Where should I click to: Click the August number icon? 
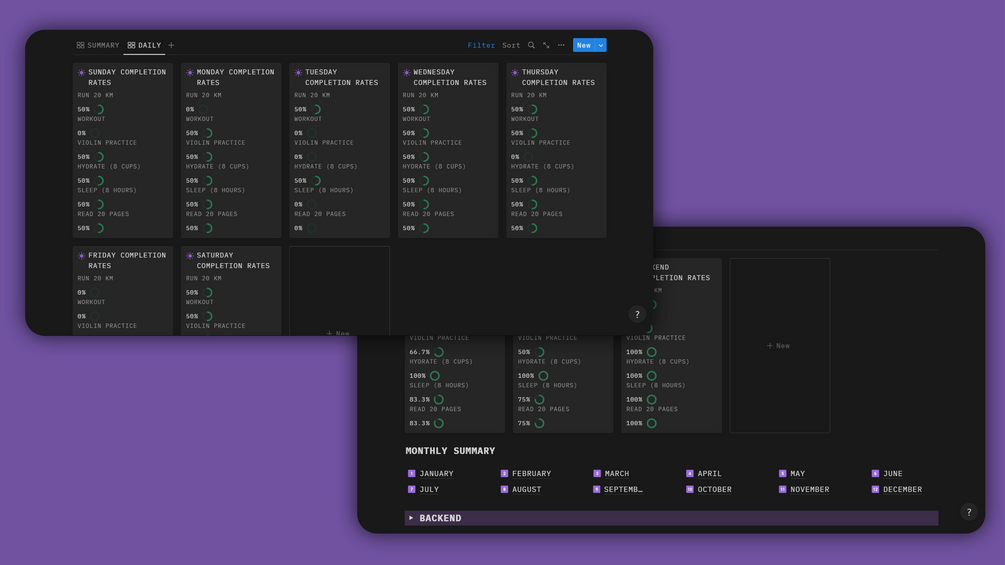504,489
